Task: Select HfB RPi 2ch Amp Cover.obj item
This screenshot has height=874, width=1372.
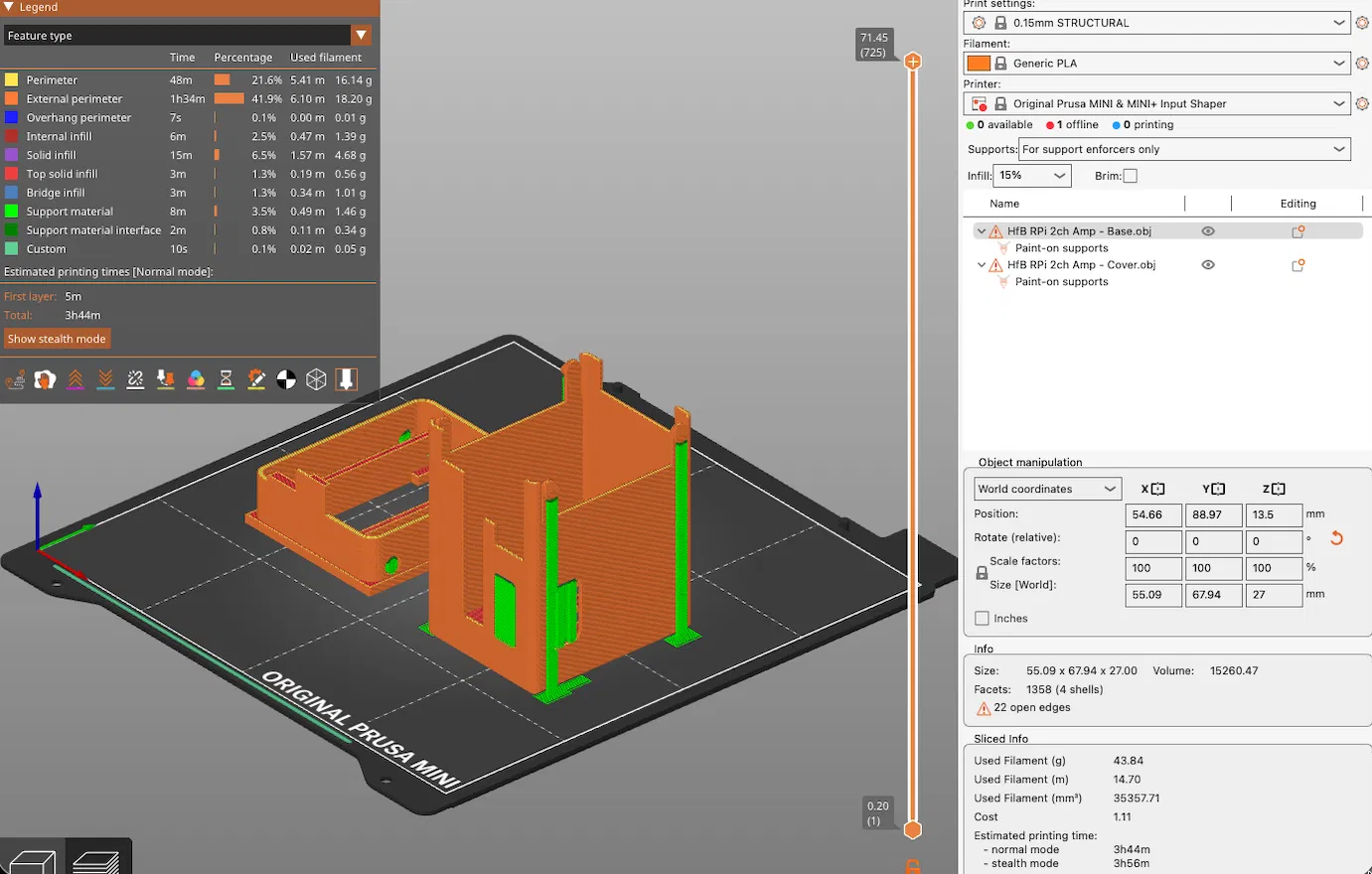Action: pyautogui.click(x=1081, y=265)
